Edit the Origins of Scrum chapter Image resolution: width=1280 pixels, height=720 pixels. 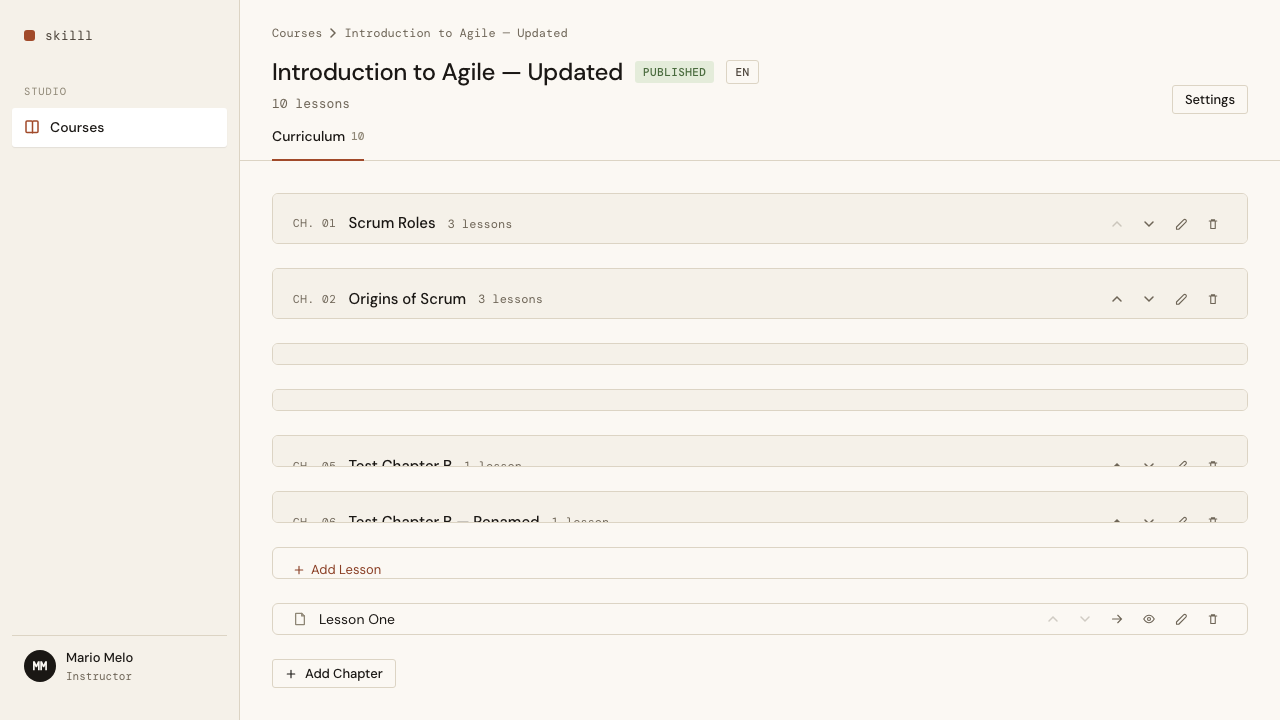tap(1181, 299)
